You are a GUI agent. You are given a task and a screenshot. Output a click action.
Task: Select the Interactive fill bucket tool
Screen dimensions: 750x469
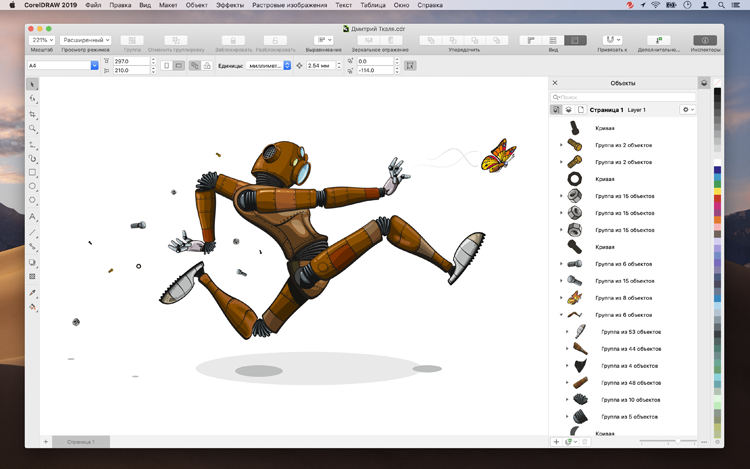point(32,307)
